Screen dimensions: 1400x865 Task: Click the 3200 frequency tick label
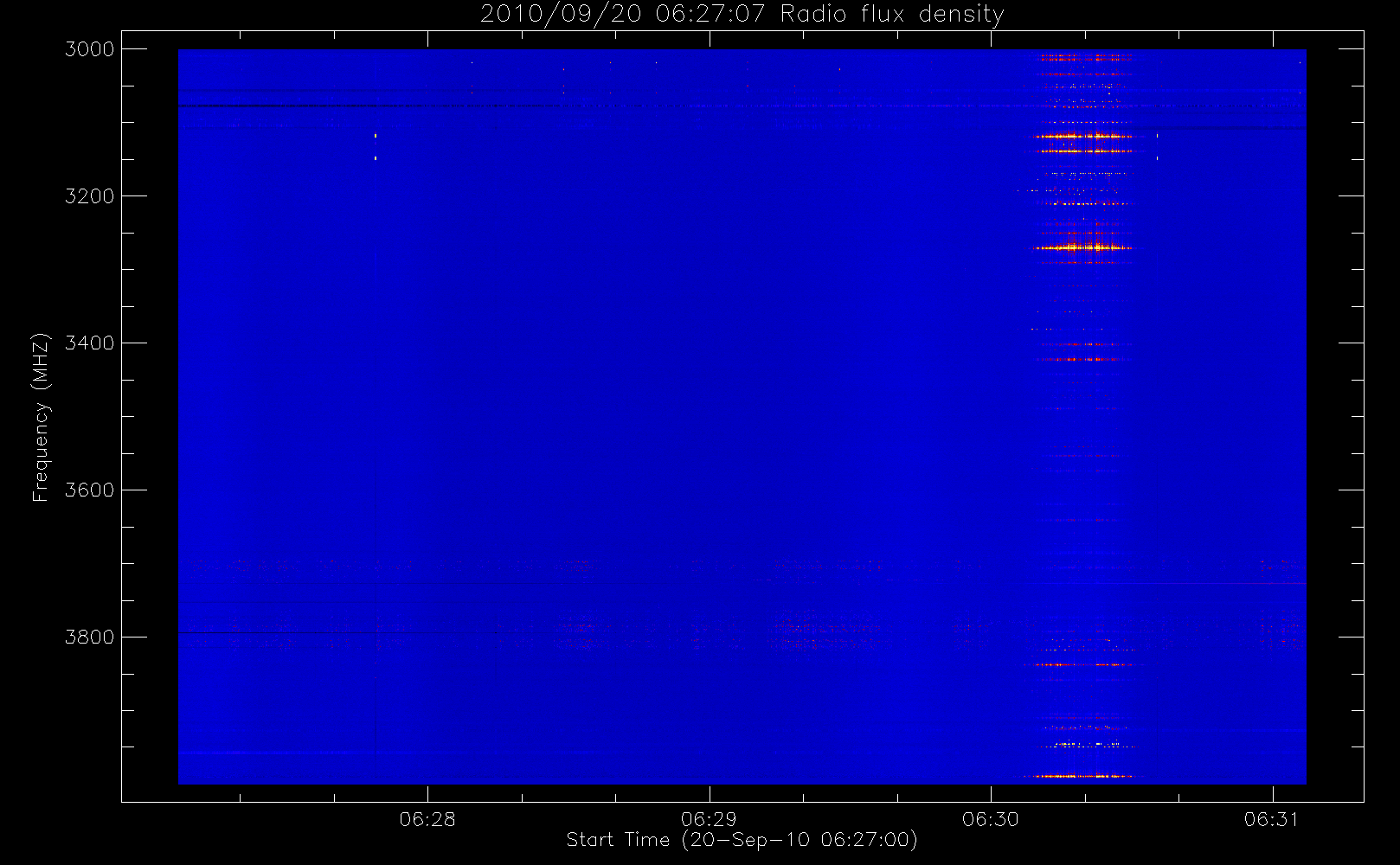click(x=90, y=196)
